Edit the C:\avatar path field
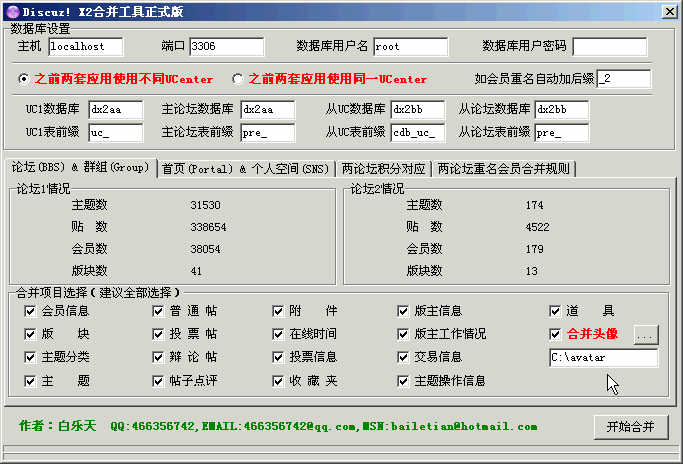 click(604, 358)
